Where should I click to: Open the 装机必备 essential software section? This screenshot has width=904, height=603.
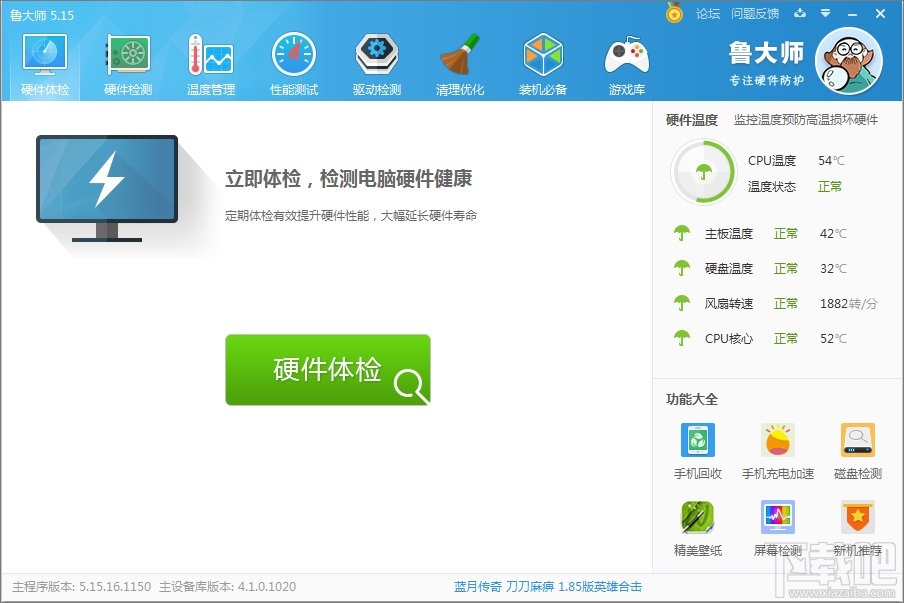(x=543, y=62)
